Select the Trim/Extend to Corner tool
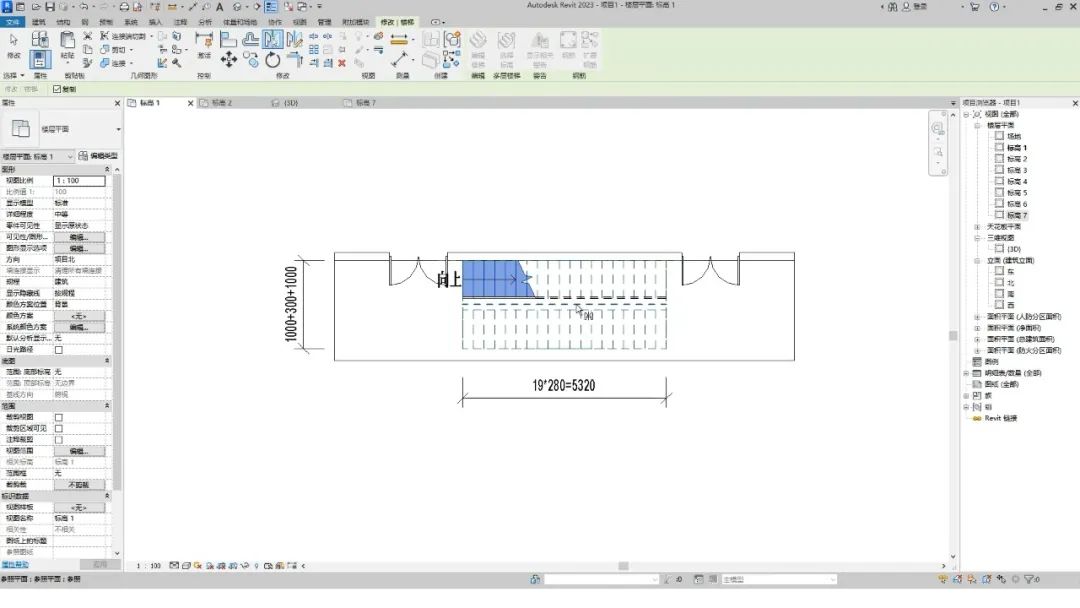The width and height of the screenshot is (1080, 608). tap(294, 60)
